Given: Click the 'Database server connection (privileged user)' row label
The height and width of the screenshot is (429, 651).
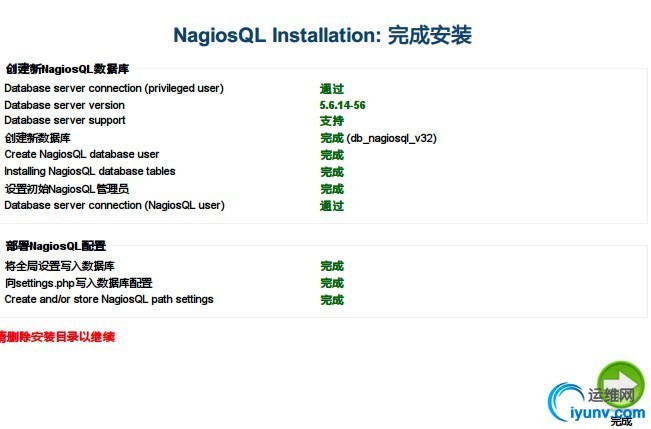Looking at the screenshot, I should [x=114, y=88].
